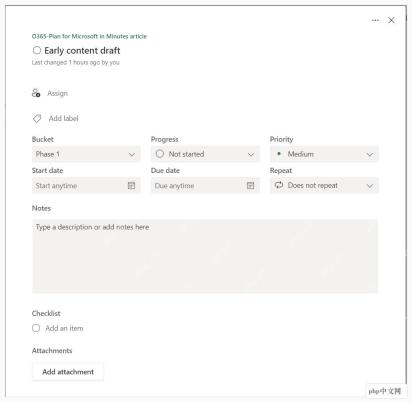The image size is (412, 402).
Task: Open the Start date calendar icon
Action: point(131,186)
